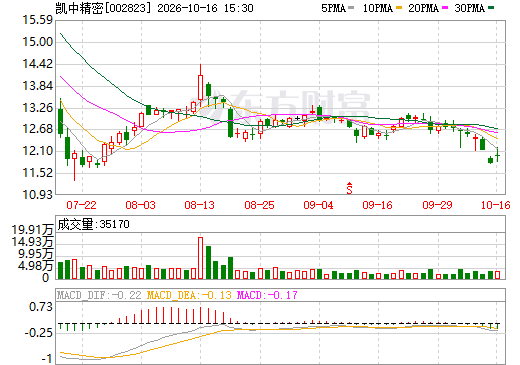Click the -0.25 MACD axis label
Viewport: 520px width, 365px height.
[39, 333]
